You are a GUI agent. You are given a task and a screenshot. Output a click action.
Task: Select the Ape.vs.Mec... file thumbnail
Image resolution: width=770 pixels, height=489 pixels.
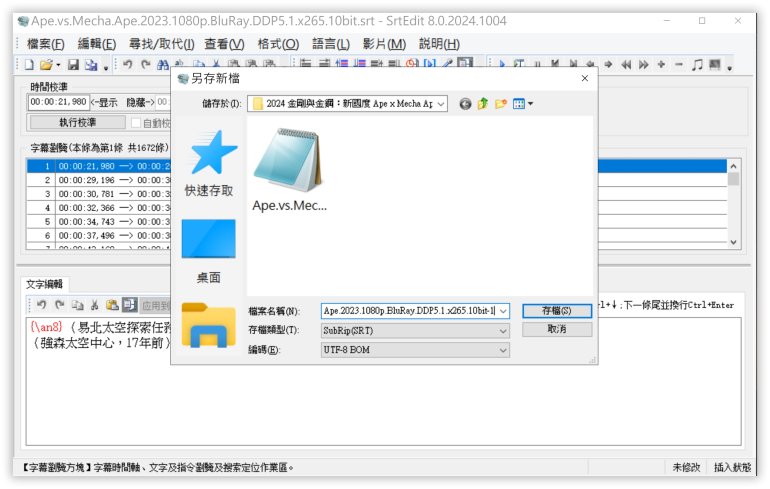[x=289, y=170]
